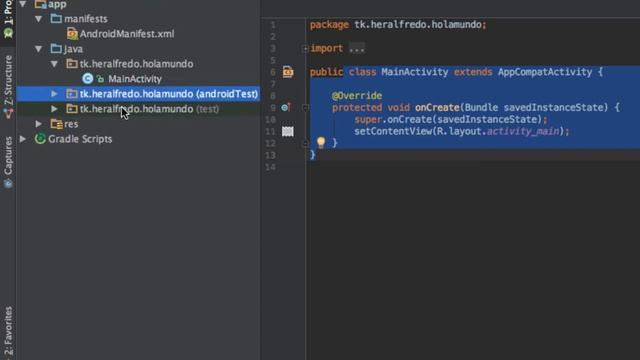
Task: Click the yellow lightbulb intention icon
Action: point(321,142)
